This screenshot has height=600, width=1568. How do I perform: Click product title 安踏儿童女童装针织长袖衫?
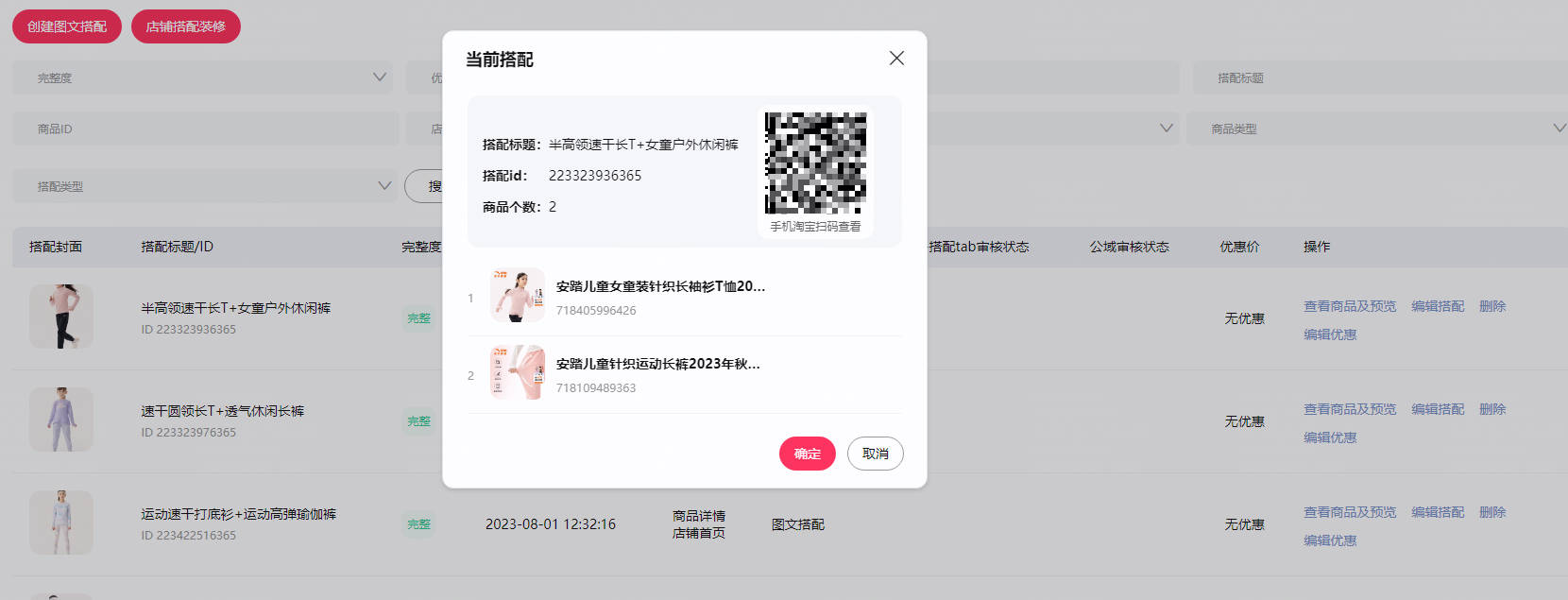pyautogui.click(x=660, y=286)
